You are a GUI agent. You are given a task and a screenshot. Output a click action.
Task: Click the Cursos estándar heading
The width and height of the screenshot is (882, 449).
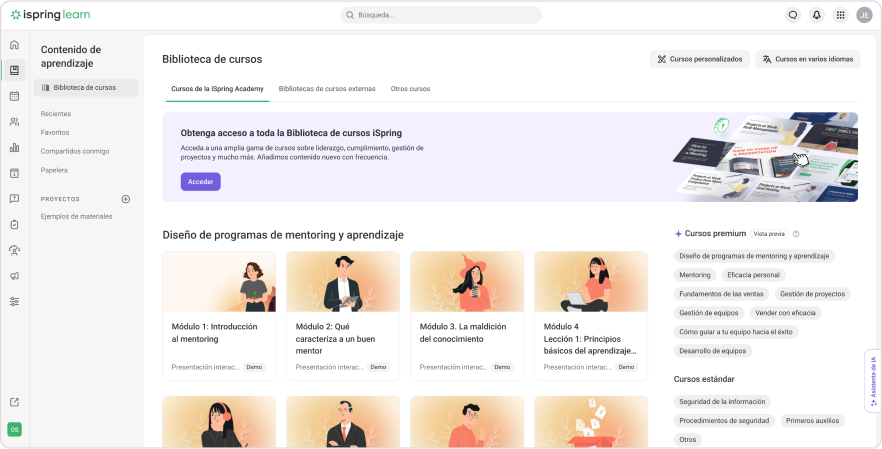704,379
